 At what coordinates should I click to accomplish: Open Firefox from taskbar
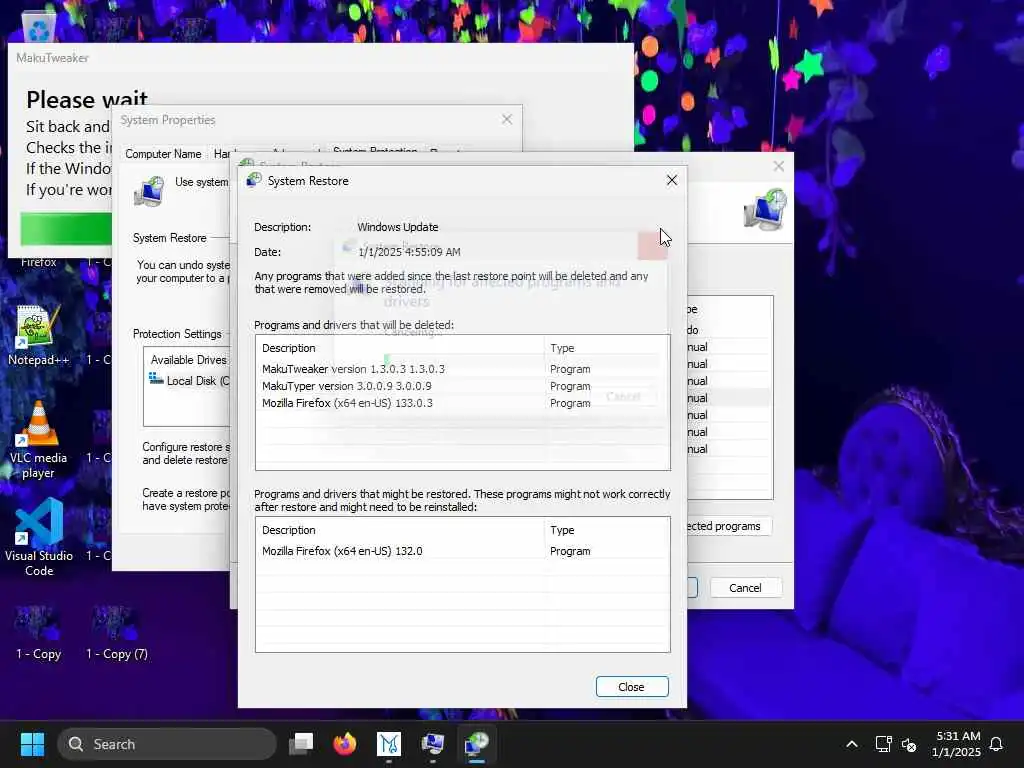345,744
